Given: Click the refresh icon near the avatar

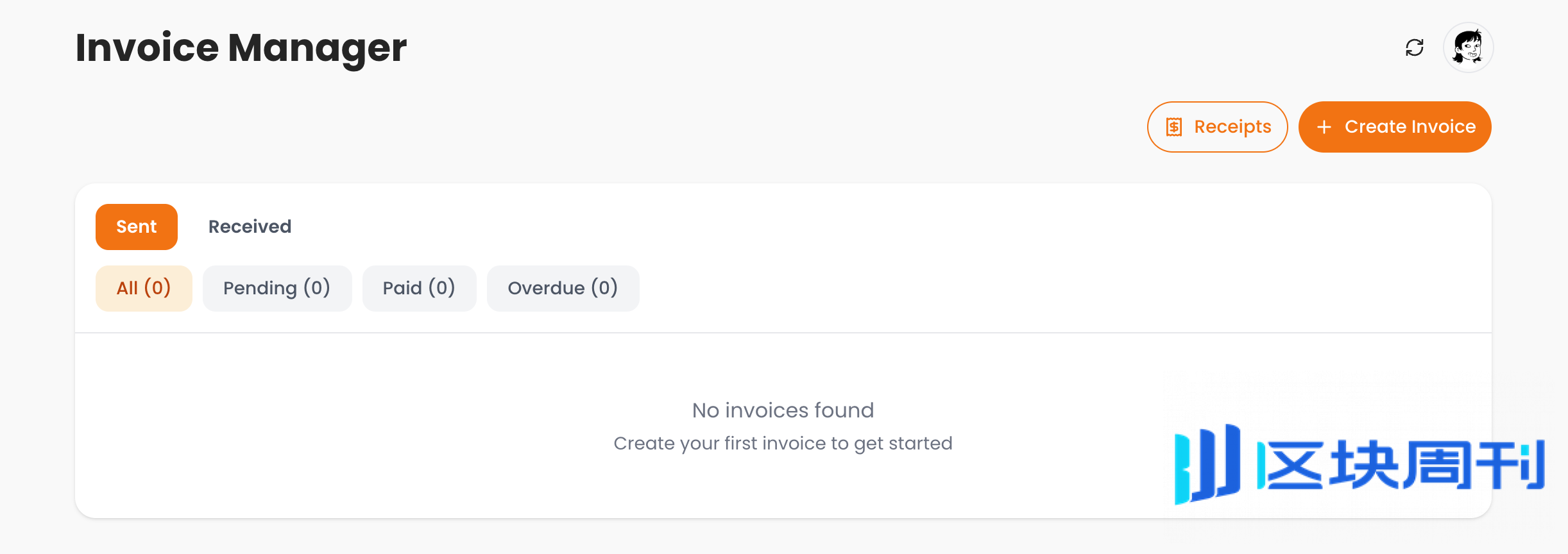Looking at the screenshot, I should pyautogui.click(x=1414, y=48).
